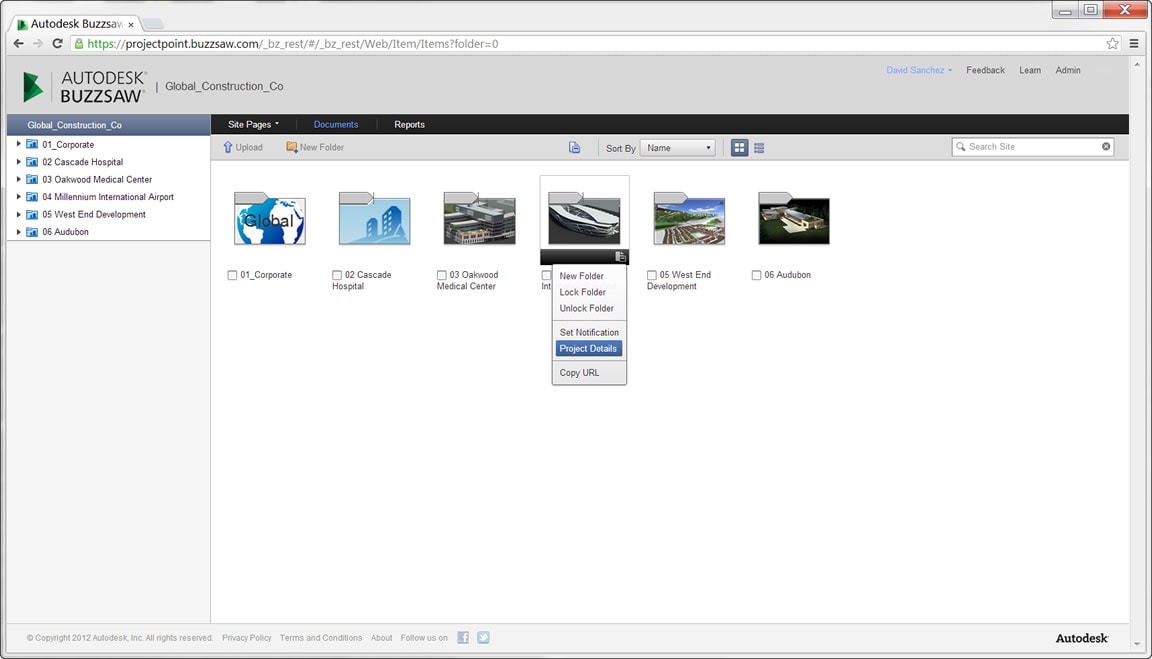The height and width of the screenshot is (659, 1152).
Task: Bookmark this page with the star
Action: 1112,43
